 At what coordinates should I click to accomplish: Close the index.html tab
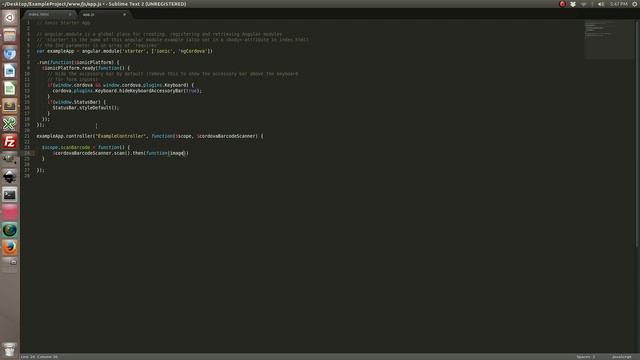(70, 14)
